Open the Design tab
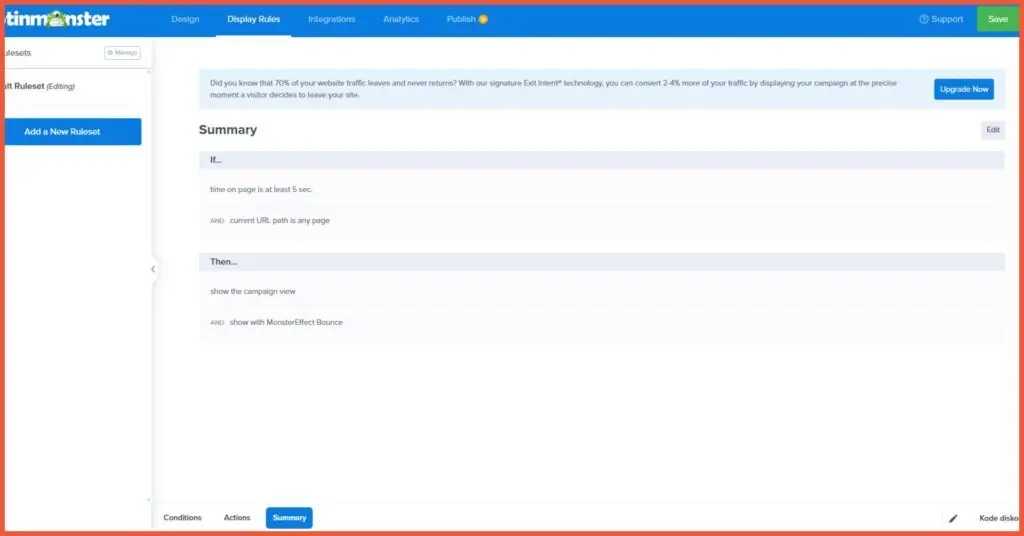 tap(185, 19)
